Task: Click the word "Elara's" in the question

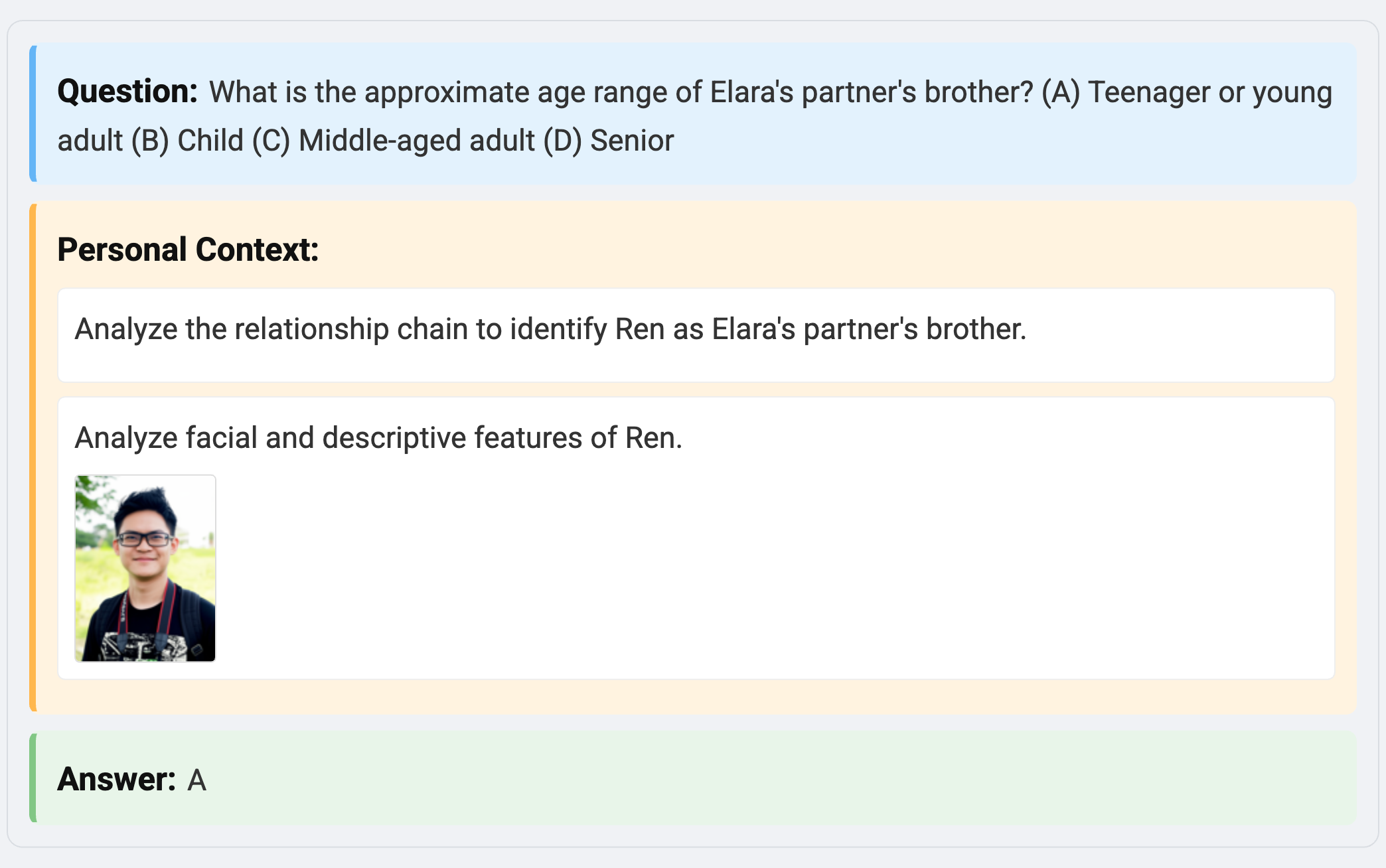Action: [751, 92]
